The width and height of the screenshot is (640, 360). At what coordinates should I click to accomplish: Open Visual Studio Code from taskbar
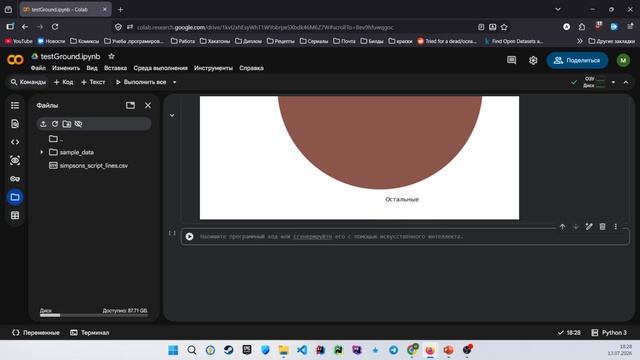[x=302, y=350]
